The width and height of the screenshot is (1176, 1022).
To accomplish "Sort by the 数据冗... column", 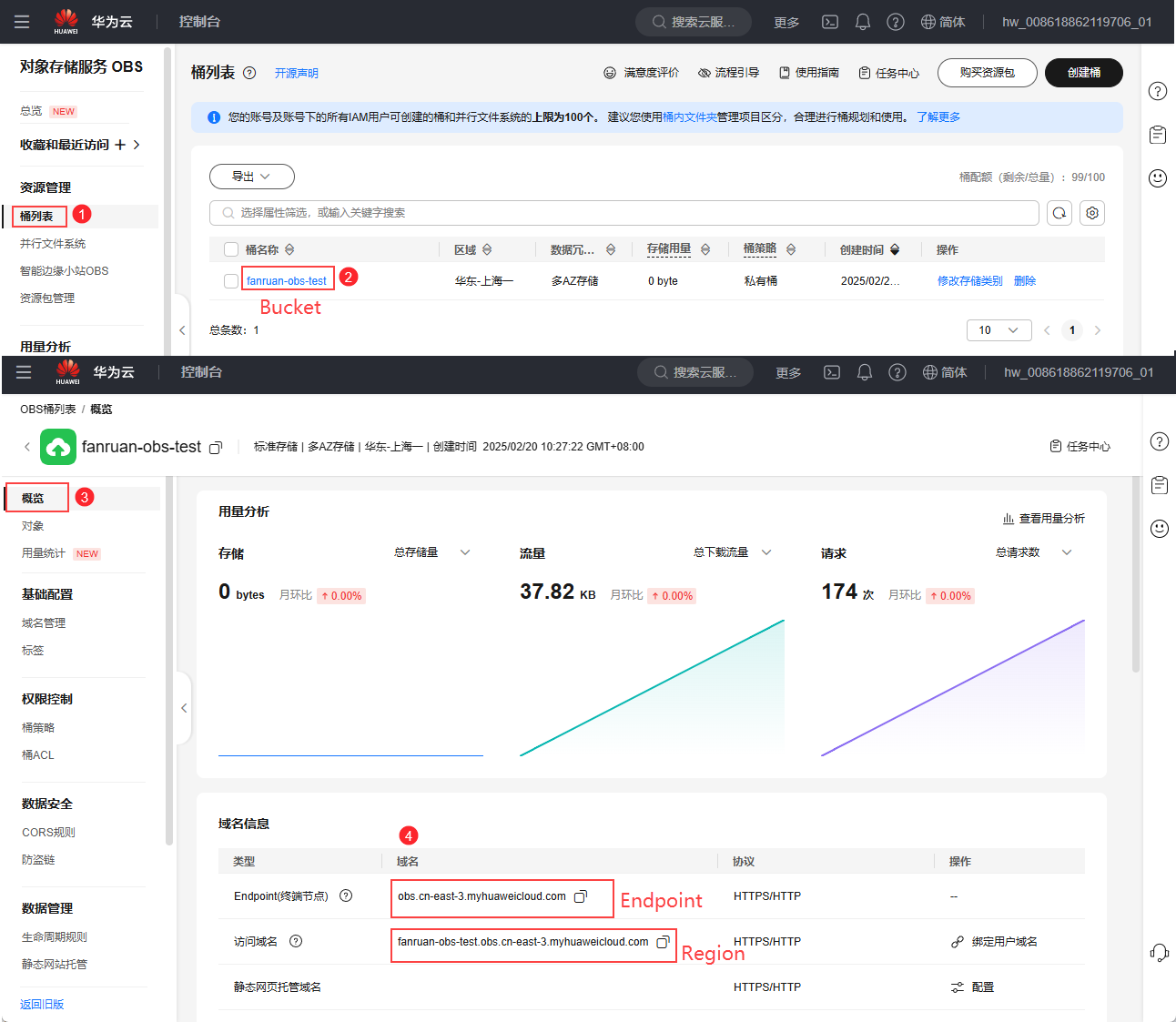I will 611,249.
